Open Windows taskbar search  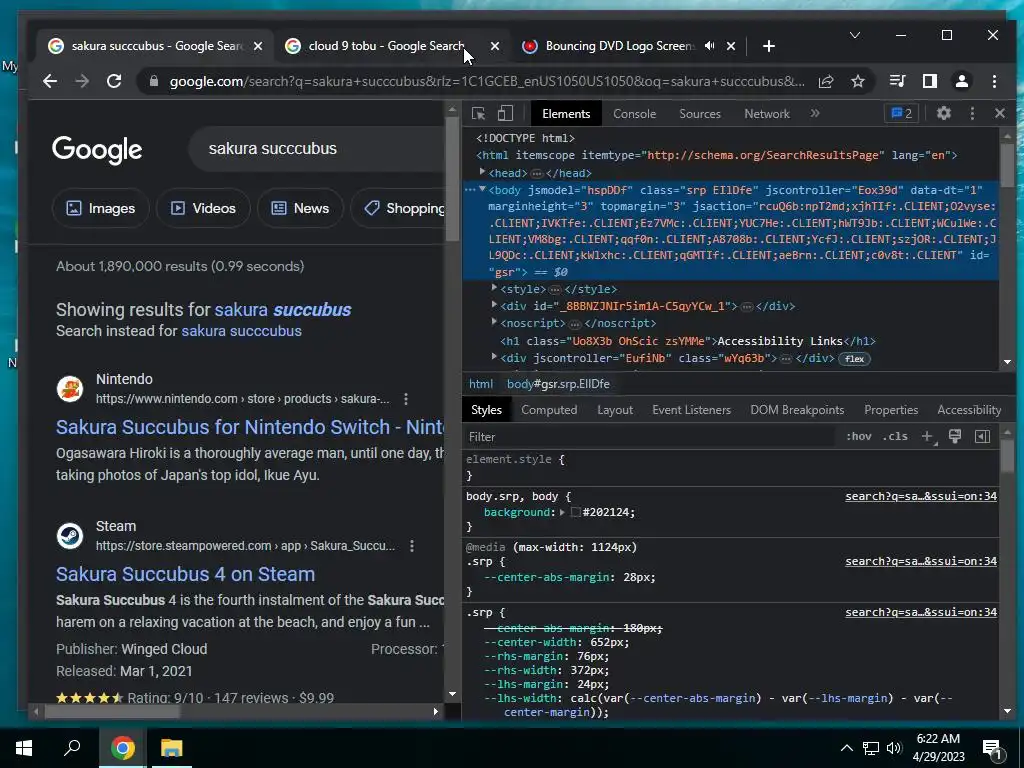tap(72, 748)
